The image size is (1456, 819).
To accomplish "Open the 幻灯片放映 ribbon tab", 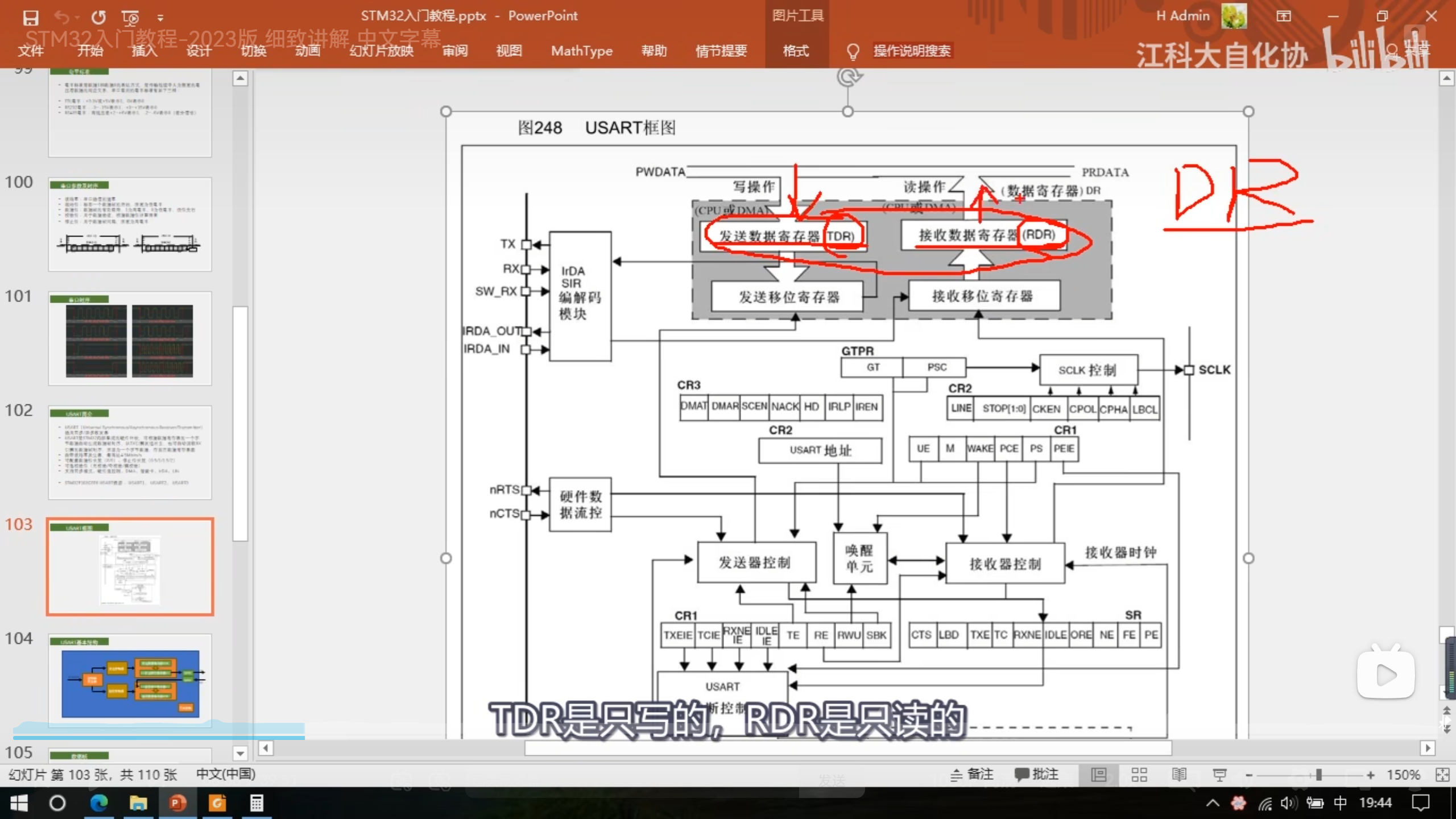I will point(381,51).
